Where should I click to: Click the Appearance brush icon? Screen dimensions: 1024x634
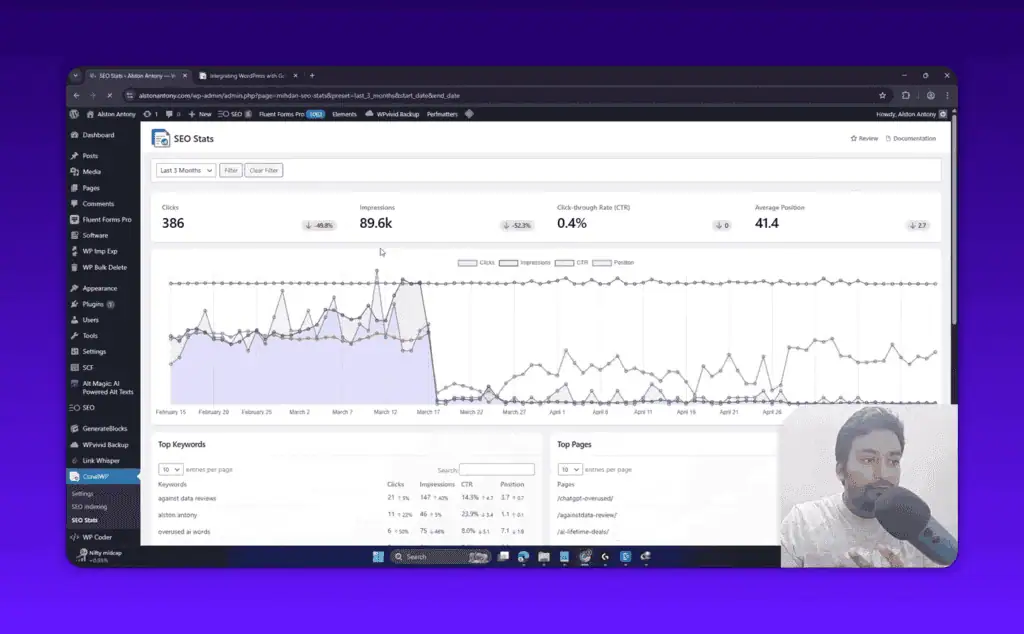[74, 288]
